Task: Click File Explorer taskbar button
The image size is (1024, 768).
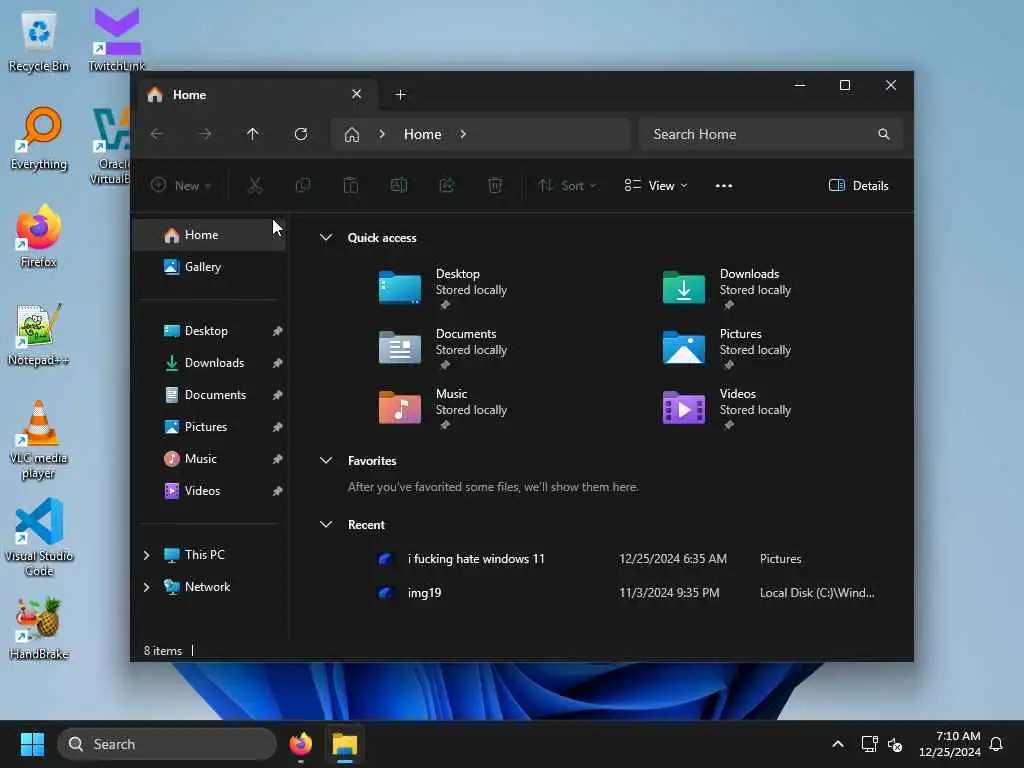Action: pyautogui.click(x=345, y=744)
